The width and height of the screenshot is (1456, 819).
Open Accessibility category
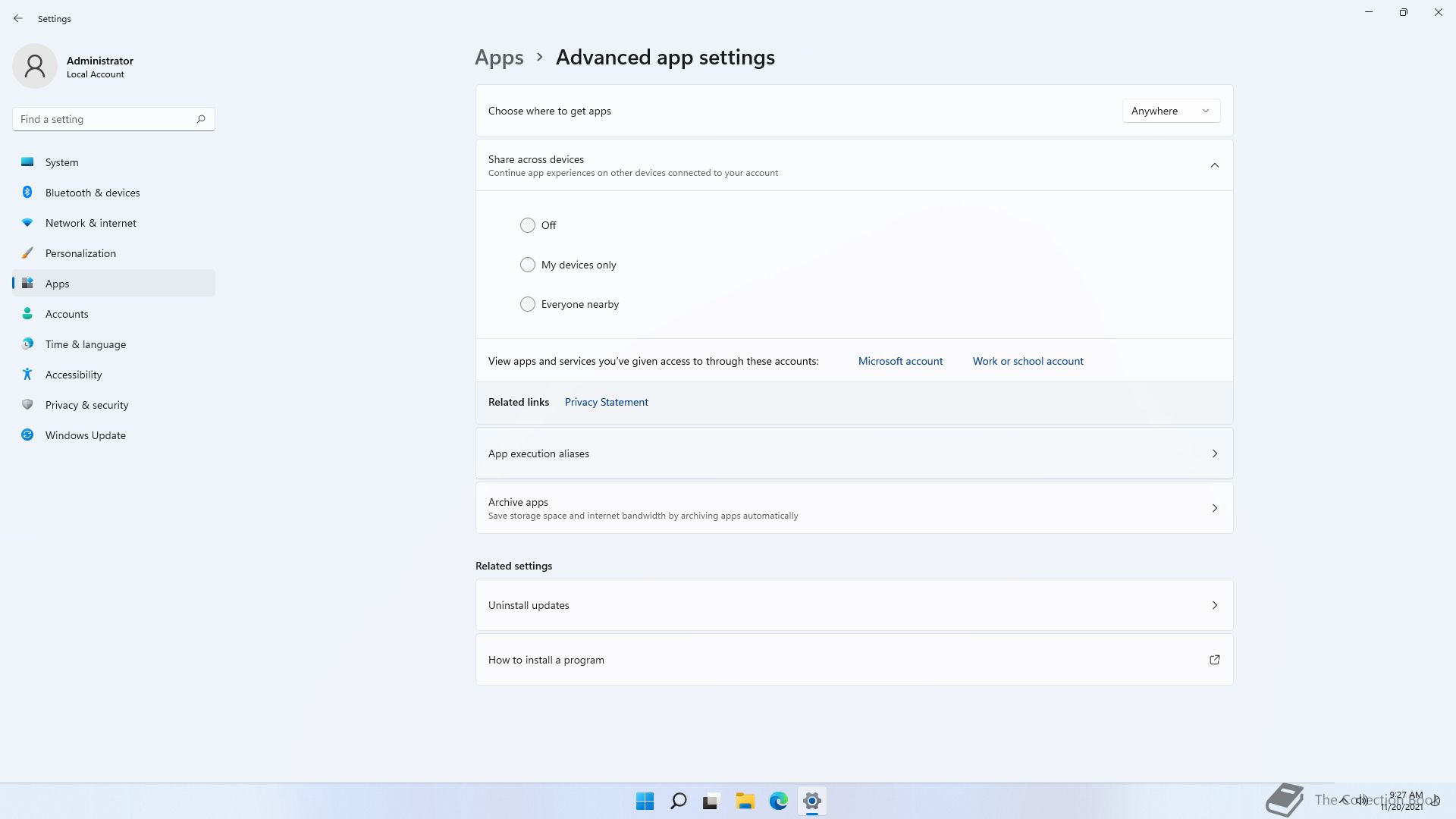coord(114,375)
